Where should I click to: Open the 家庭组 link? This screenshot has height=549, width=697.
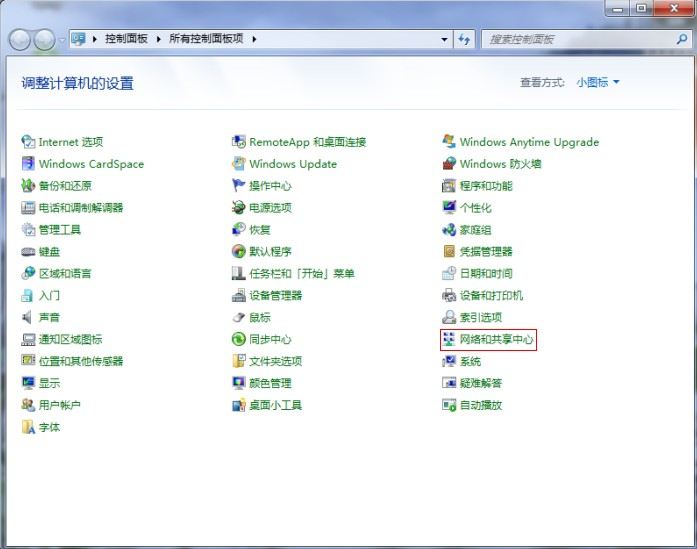[476, 230]
